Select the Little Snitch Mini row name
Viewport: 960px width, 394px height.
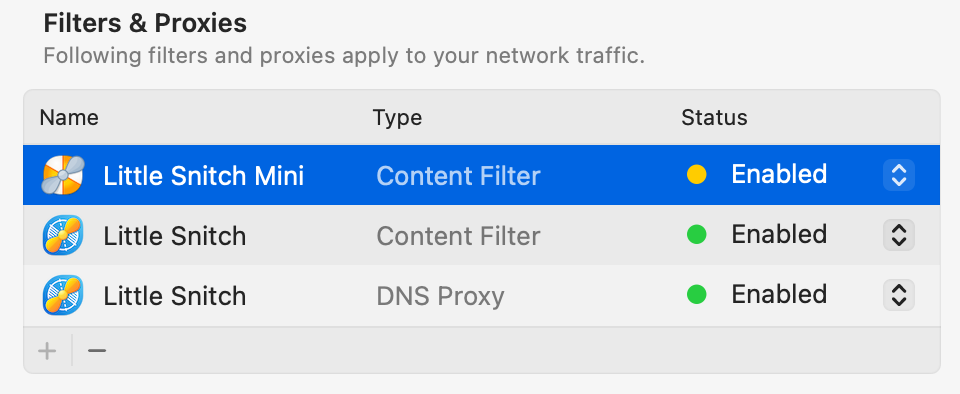(x=203, y=176)
